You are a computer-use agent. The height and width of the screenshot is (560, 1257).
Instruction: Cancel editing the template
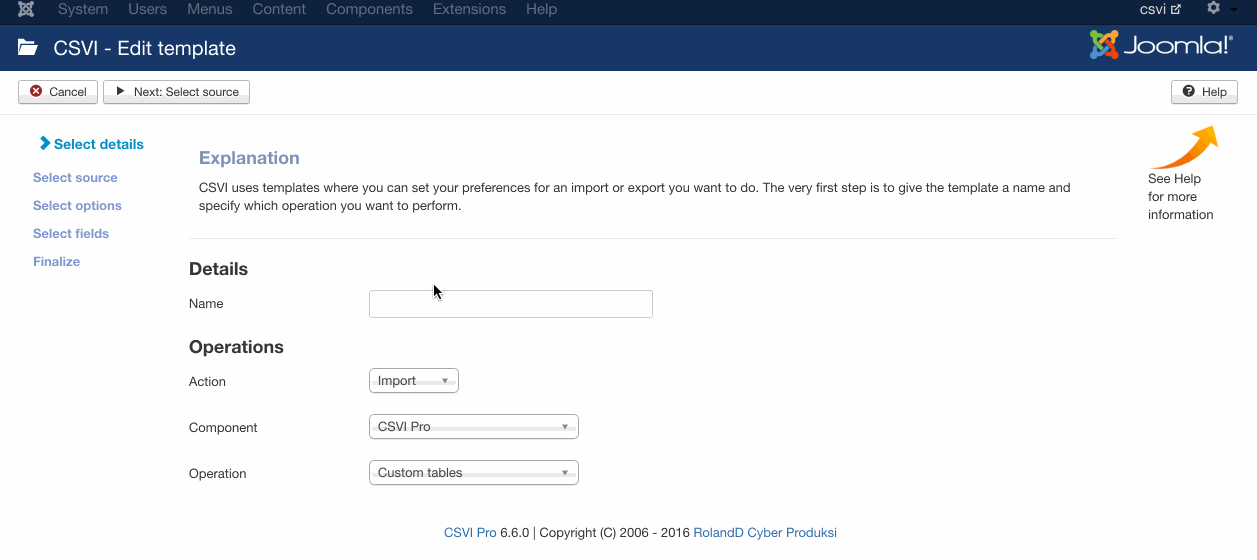58,92
